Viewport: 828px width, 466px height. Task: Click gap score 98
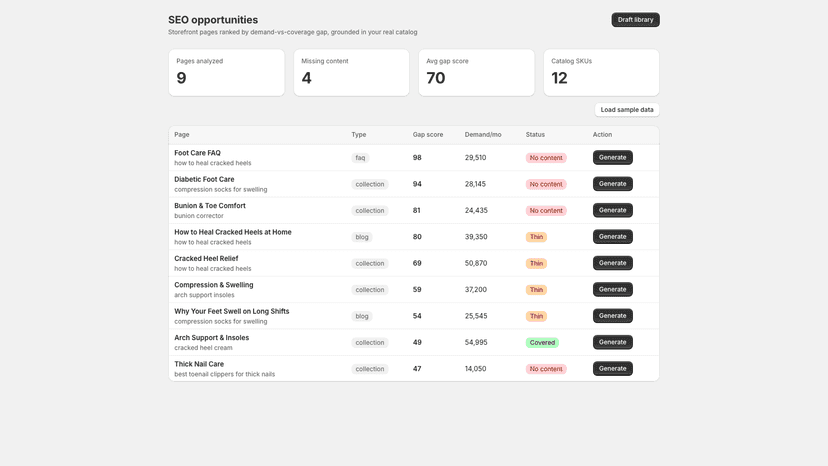pos(417,157)
